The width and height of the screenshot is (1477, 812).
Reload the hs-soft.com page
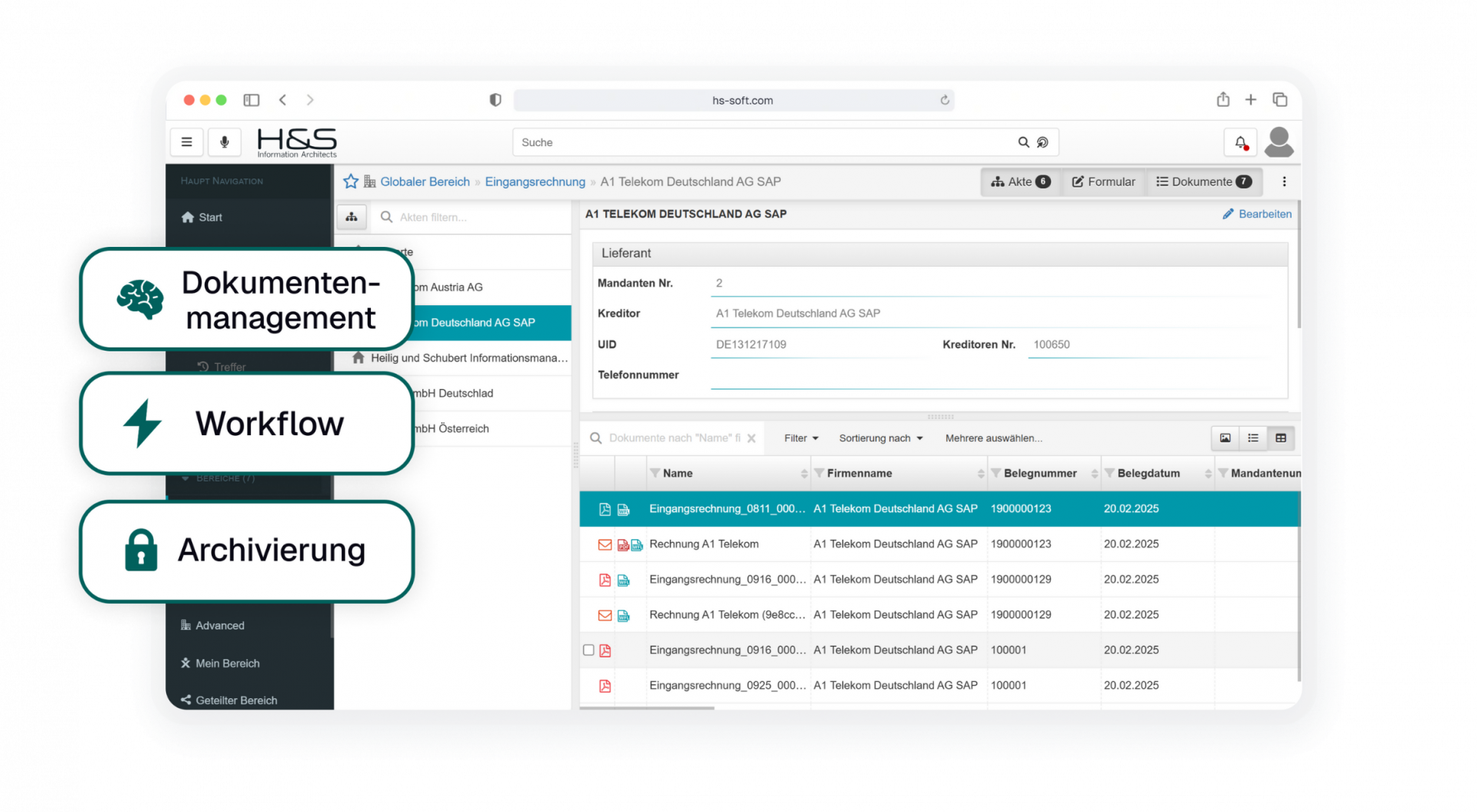tap(945, 100)
